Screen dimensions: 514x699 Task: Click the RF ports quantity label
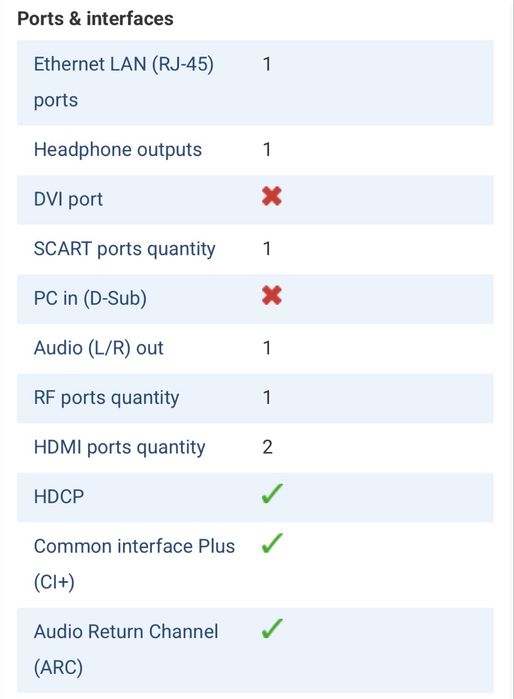coord(106,398)
